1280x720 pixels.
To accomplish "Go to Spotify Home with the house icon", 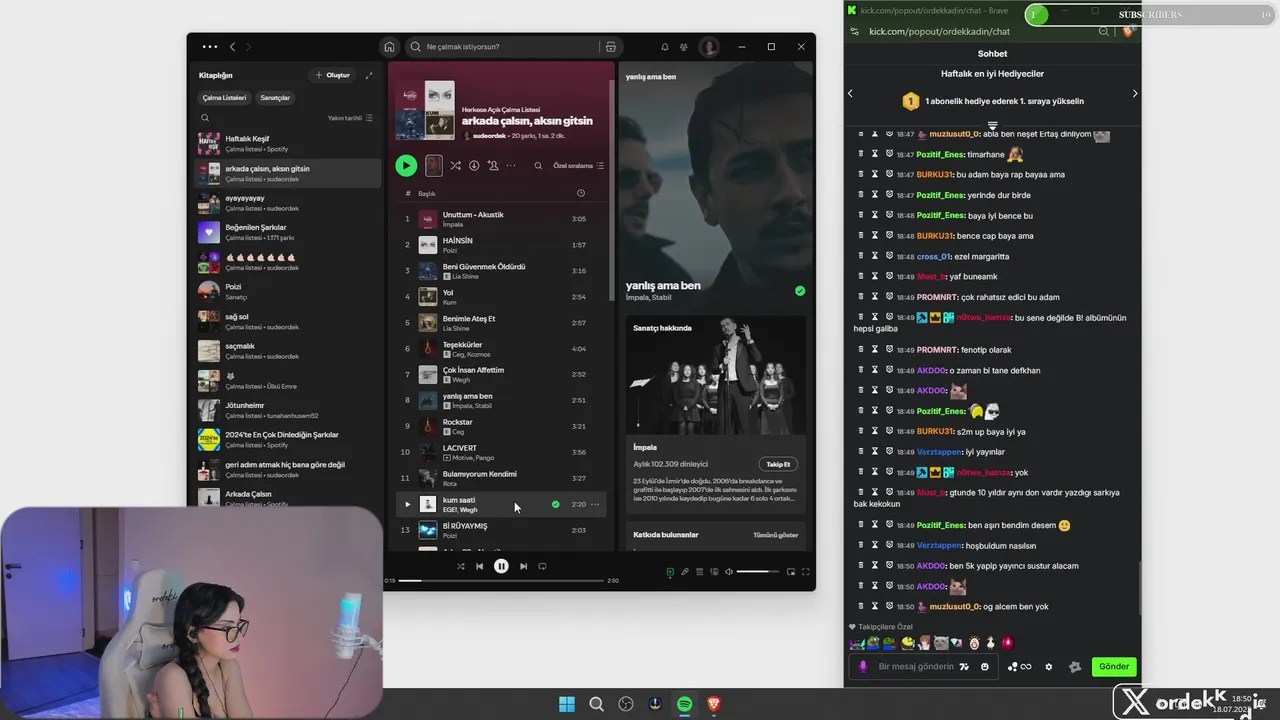I will click(x=389, y=47).
